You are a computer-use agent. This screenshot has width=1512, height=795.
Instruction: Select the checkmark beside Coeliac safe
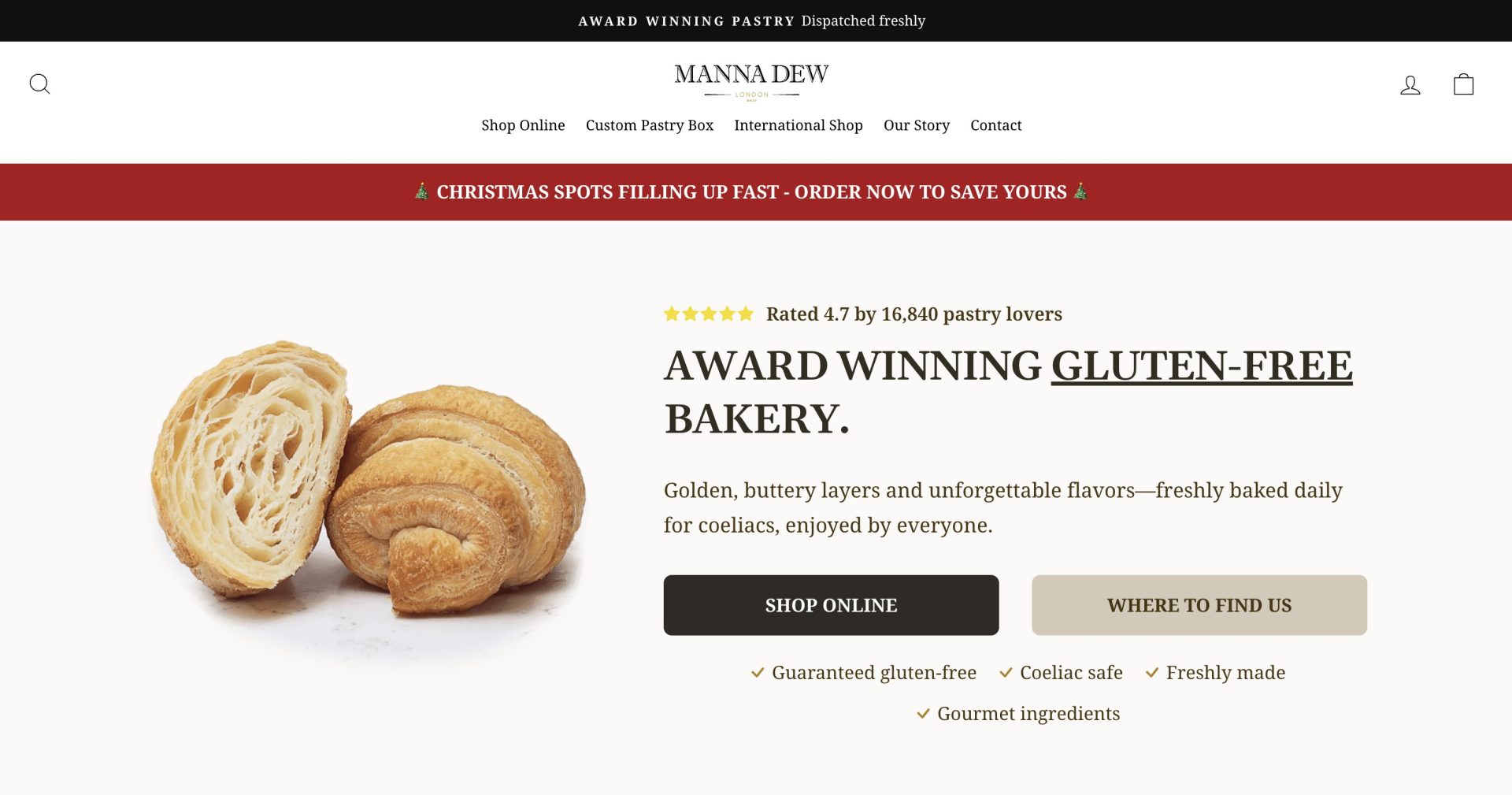tap(1006, 673)
